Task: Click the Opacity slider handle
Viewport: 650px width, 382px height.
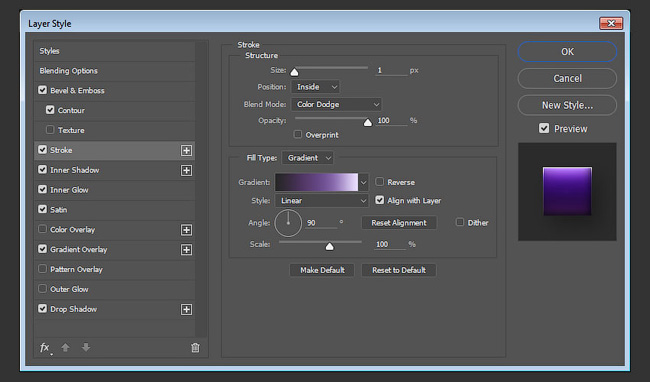Action: [368, 122]
